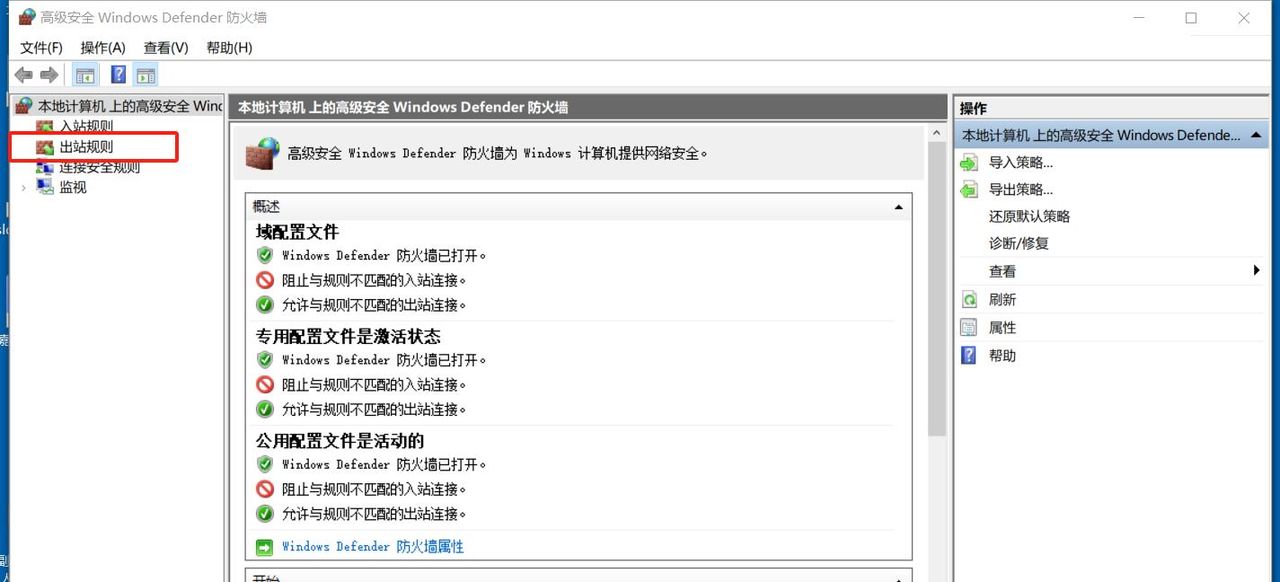
Task: Click the green import policy icon
Action: tap(968, 162)
